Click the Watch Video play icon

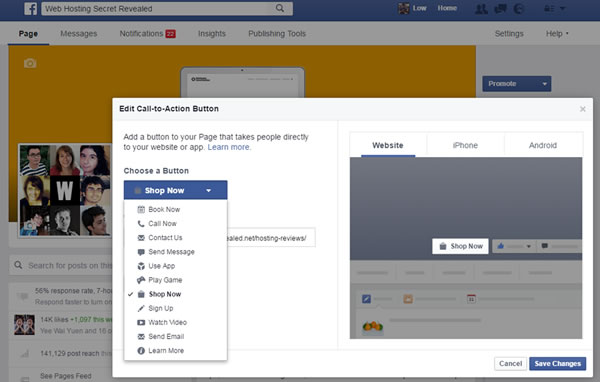point(141,323)
